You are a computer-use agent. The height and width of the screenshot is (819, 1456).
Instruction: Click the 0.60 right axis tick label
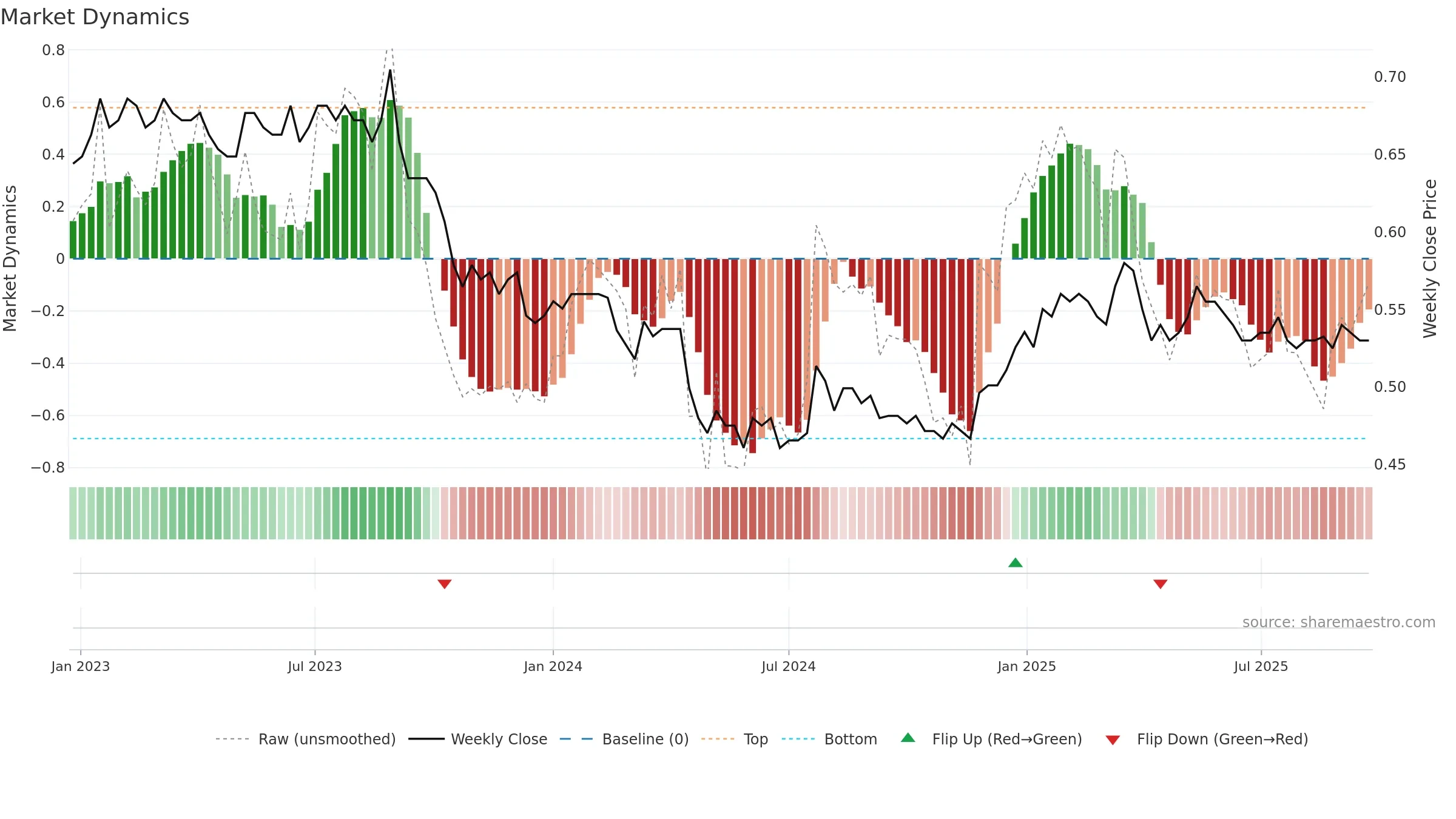pos(1390,232)
